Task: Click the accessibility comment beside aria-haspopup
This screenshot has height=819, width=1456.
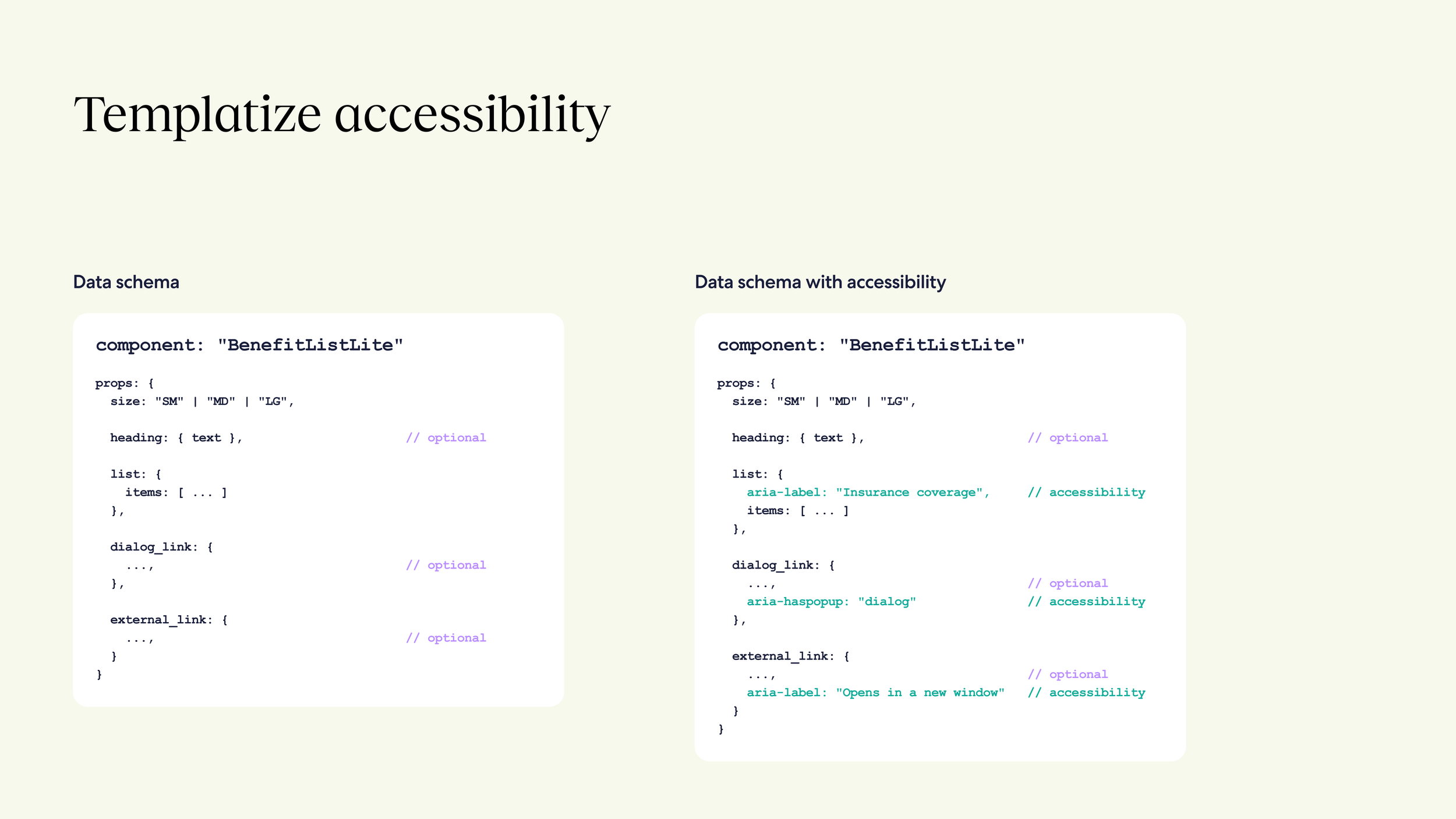Action: tap(1087, 602)
